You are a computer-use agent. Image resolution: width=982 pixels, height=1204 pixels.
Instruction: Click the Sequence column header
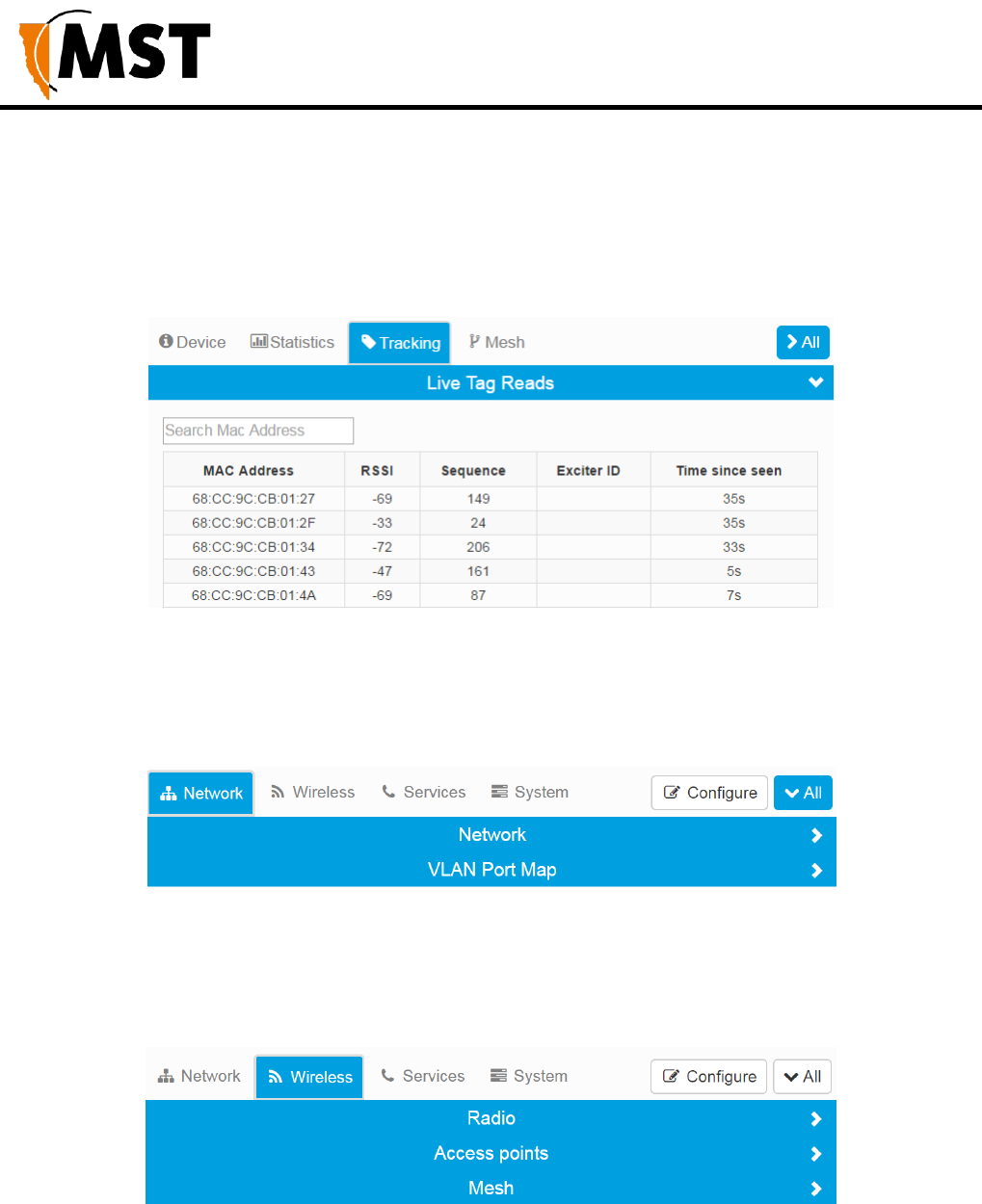[x=473, y=471]
